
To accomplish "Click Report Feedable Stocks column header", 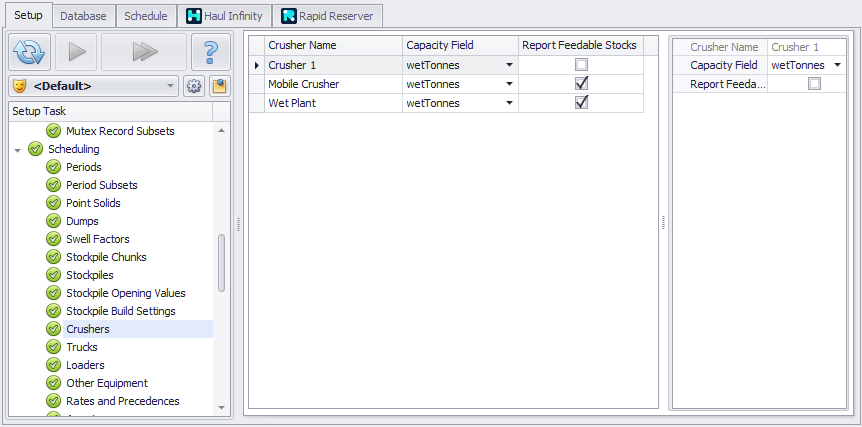I will point(581,45).
